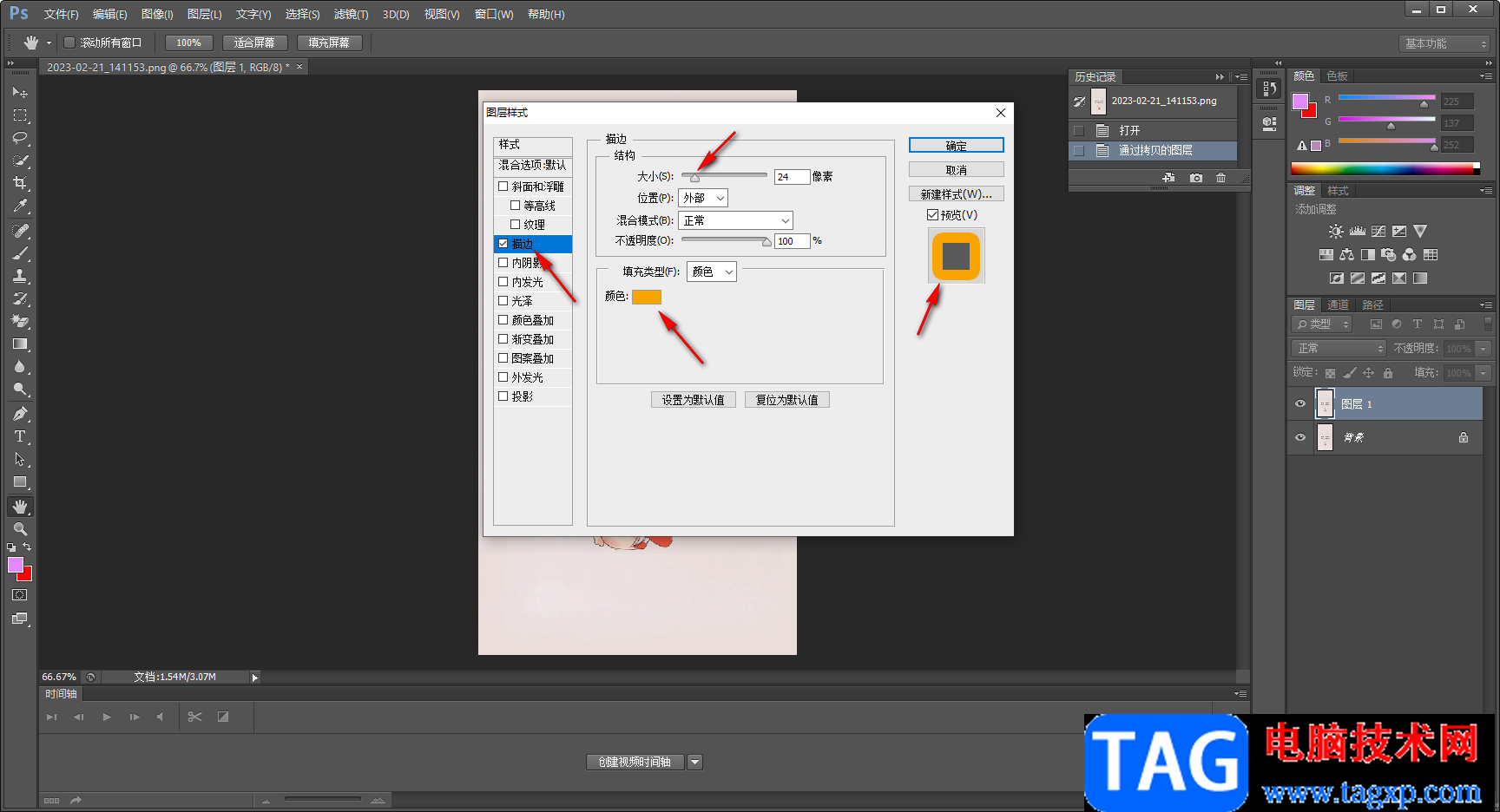Hide Layer 1 with eye icon

[x=1300, y=403]
